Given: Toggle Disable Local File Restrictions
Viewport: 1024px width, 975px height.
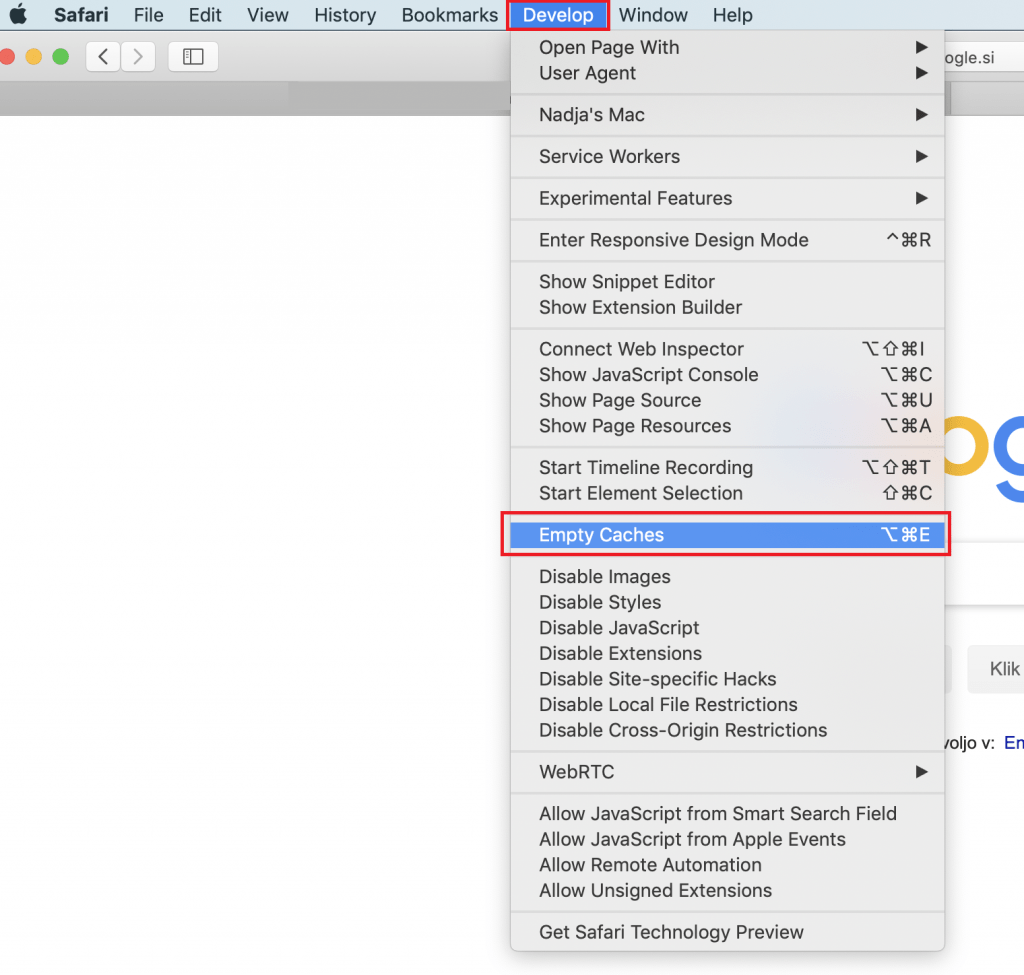Looking at the screenshot, I should tap(728, 705).
